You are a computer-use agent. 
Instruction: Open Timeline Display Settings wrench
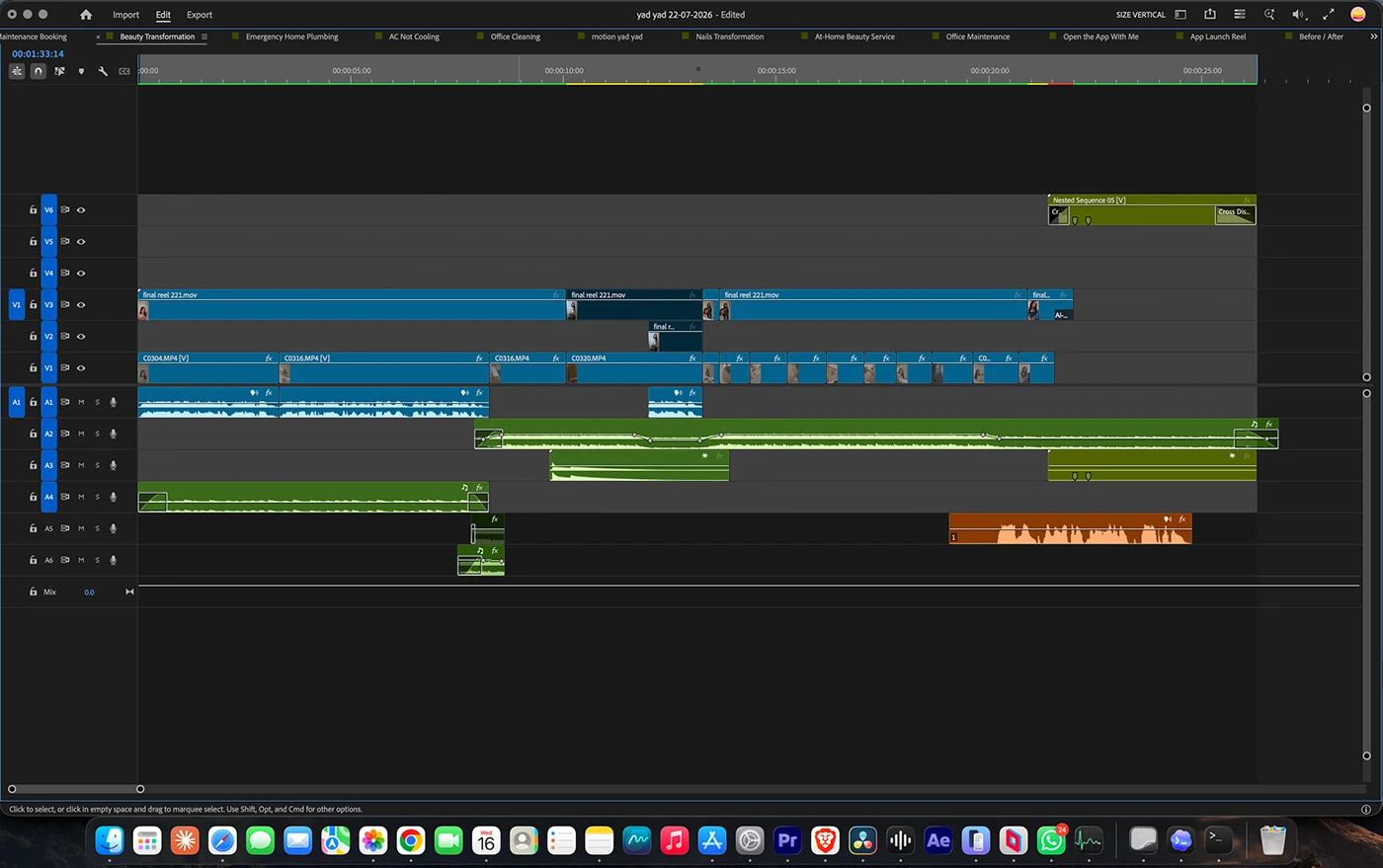click(x=103, y=71)
